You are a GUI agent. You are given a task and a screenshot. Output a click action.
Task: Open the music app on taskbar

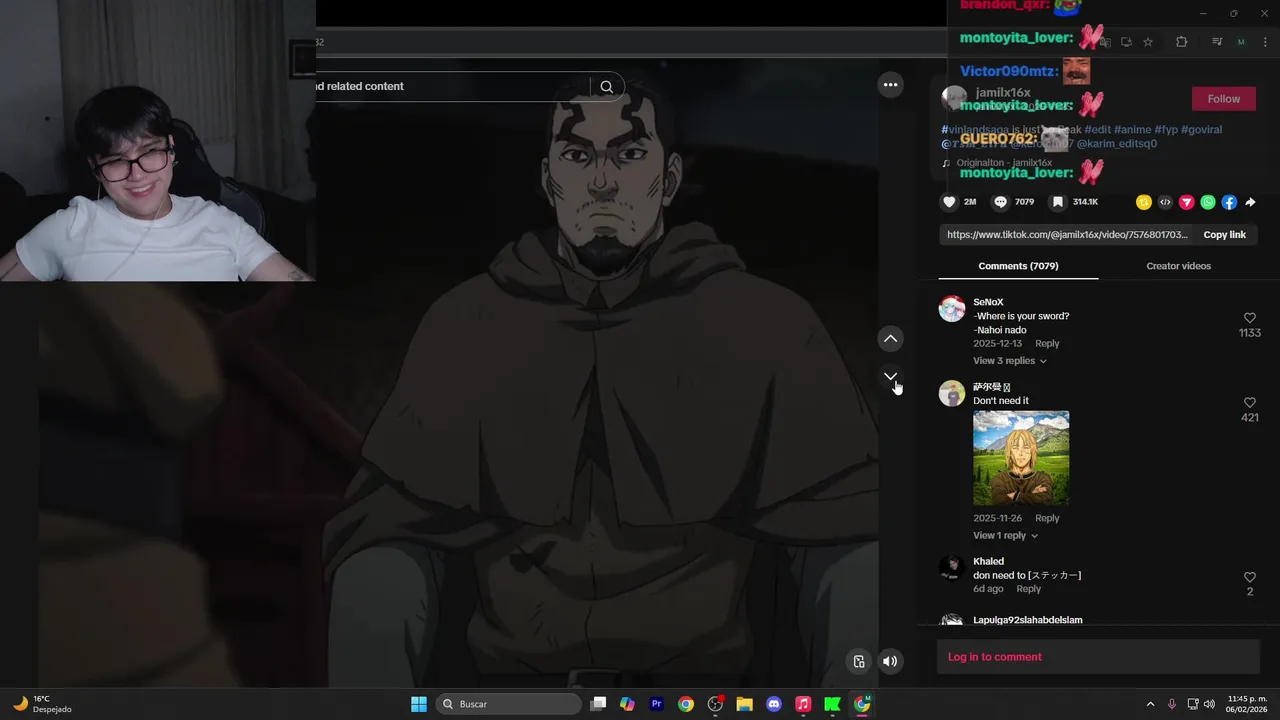pos(803,704)
